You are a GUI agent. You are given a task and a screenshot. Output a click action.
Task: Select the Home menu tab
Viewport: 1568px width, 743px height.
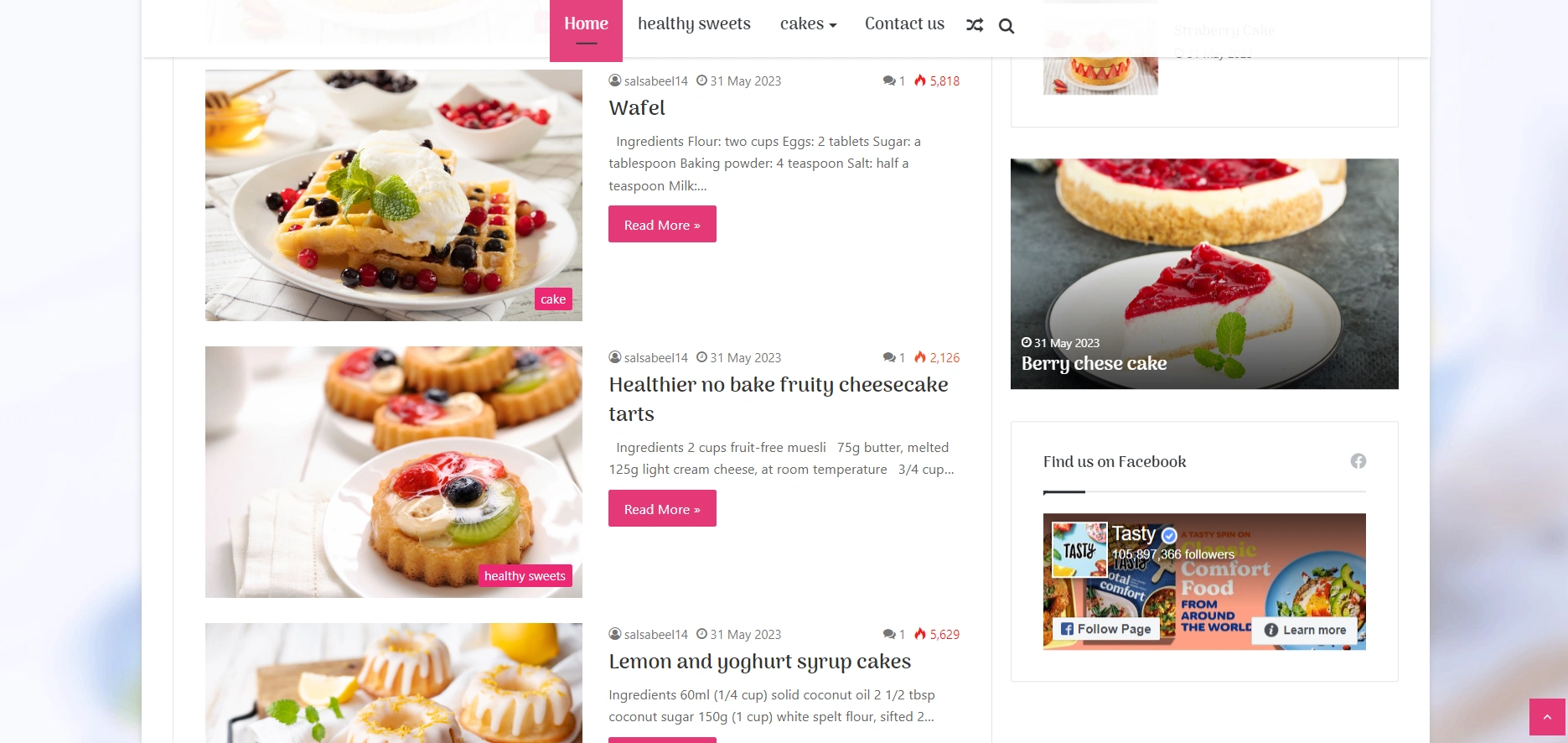(x=586, y=29)
